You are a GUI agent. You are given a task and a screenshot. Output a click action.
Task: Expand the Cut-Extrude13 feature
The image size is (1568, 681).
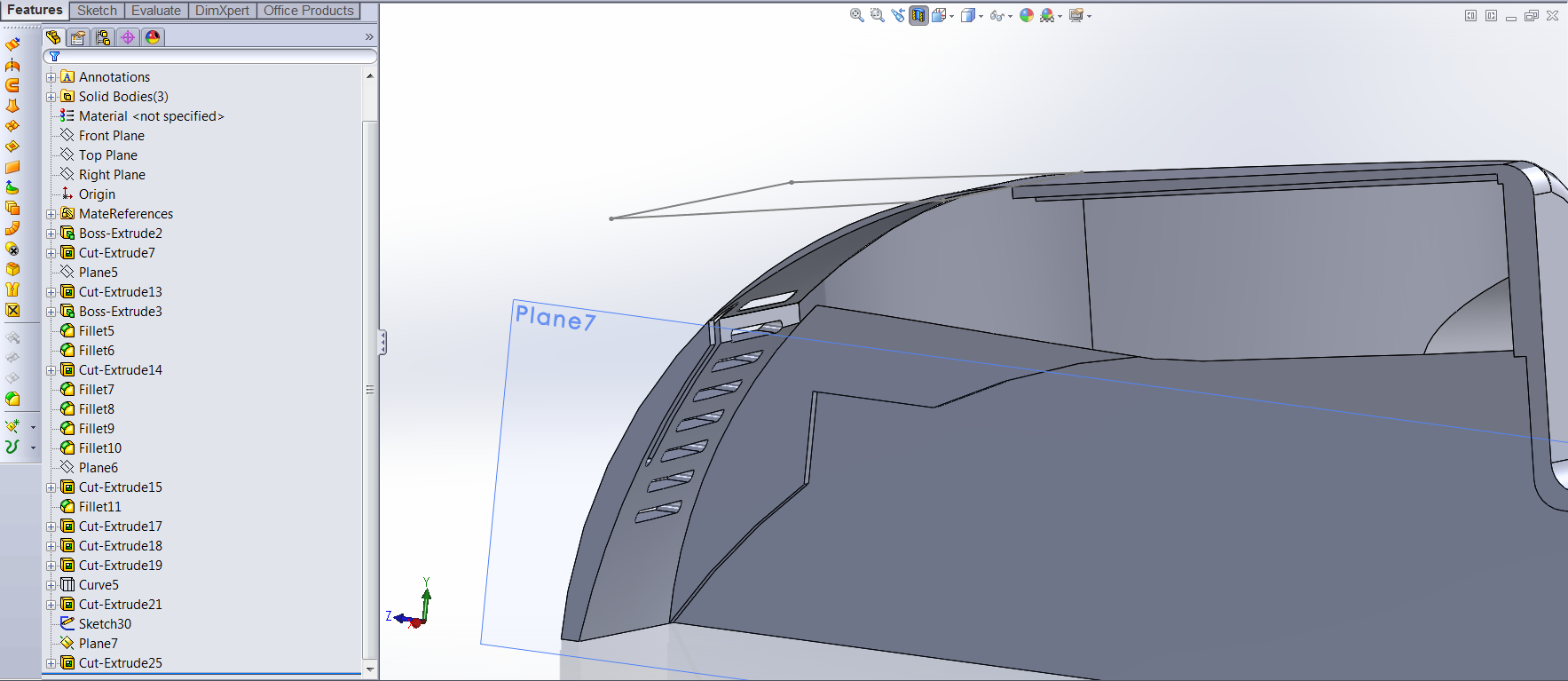(x=51, y=292)
